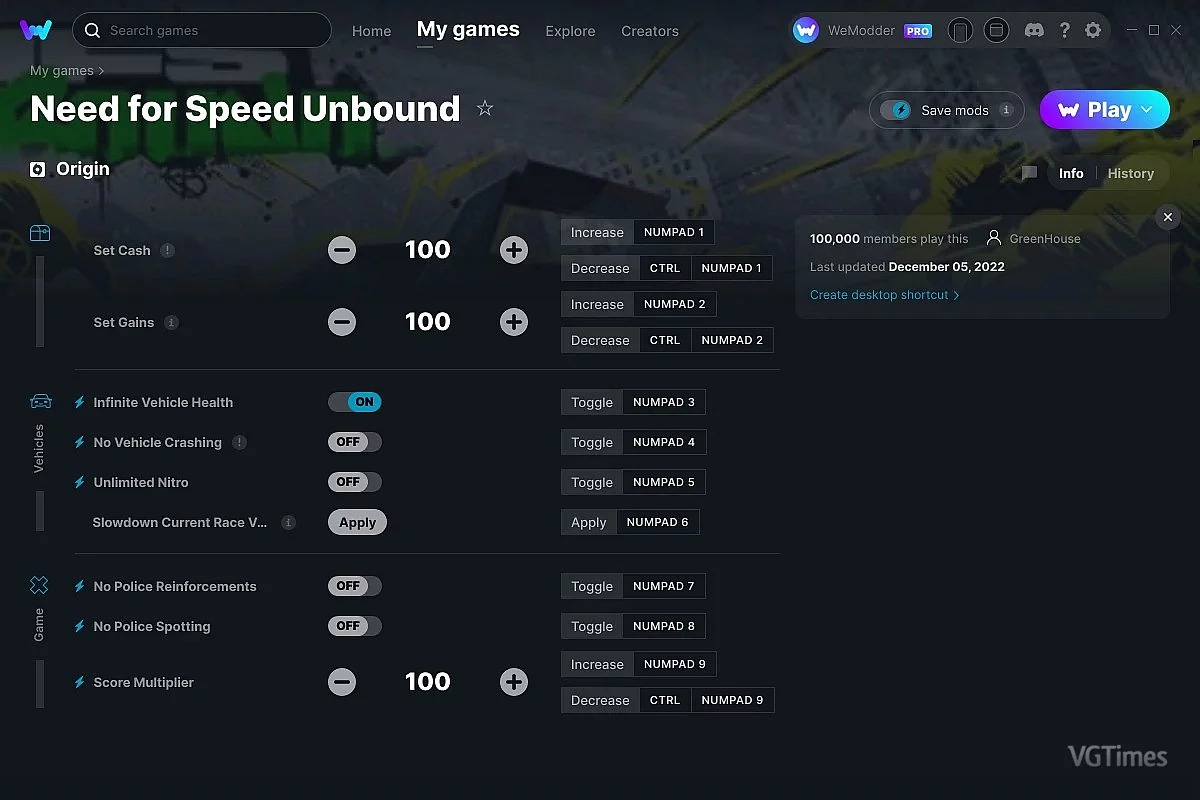Open settings gear icon
This screenshot has width=1200, height=800.
[1093, 31]
